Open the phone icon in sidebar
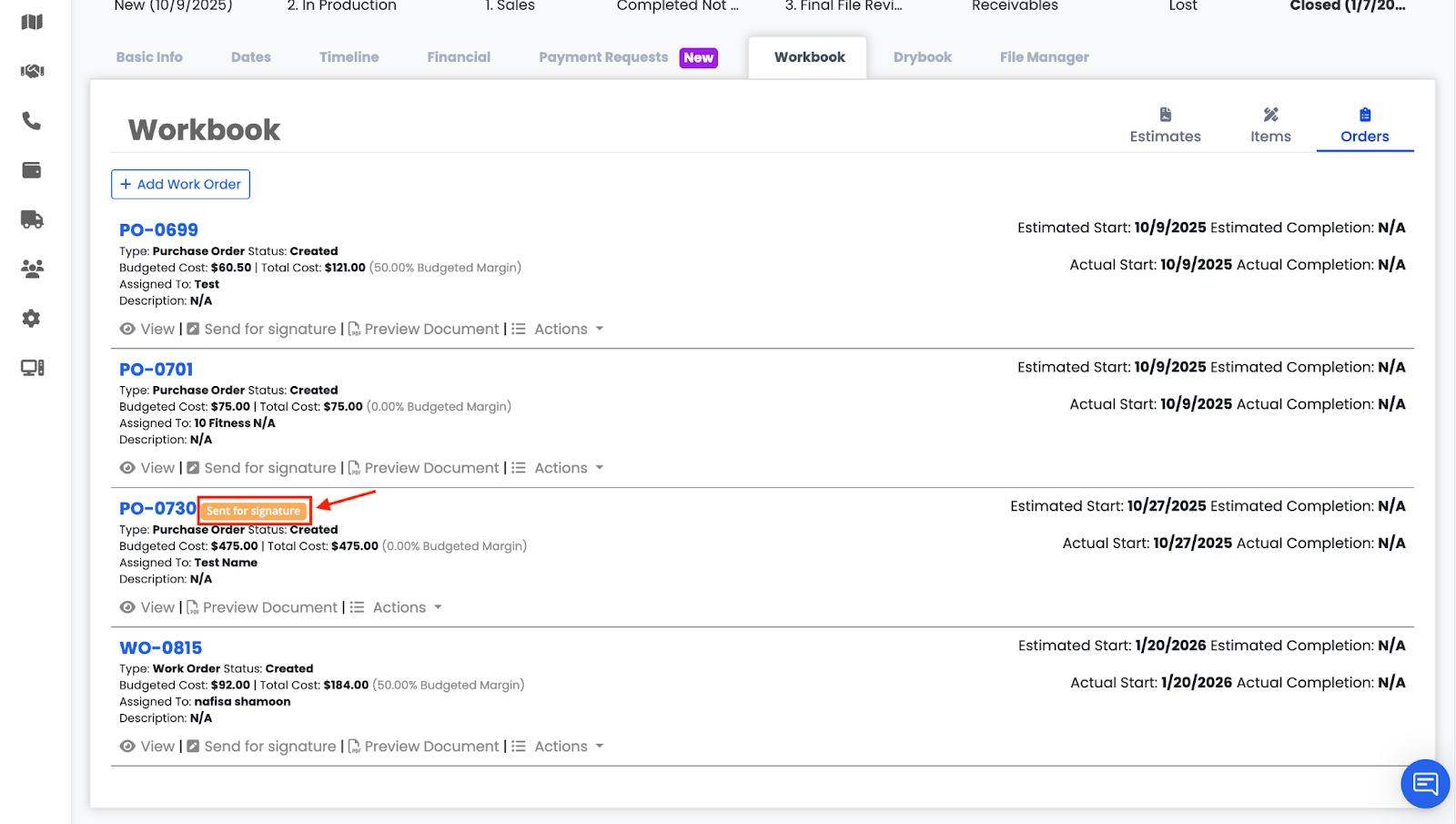1456x824 pixels. (x=32, y=121)
